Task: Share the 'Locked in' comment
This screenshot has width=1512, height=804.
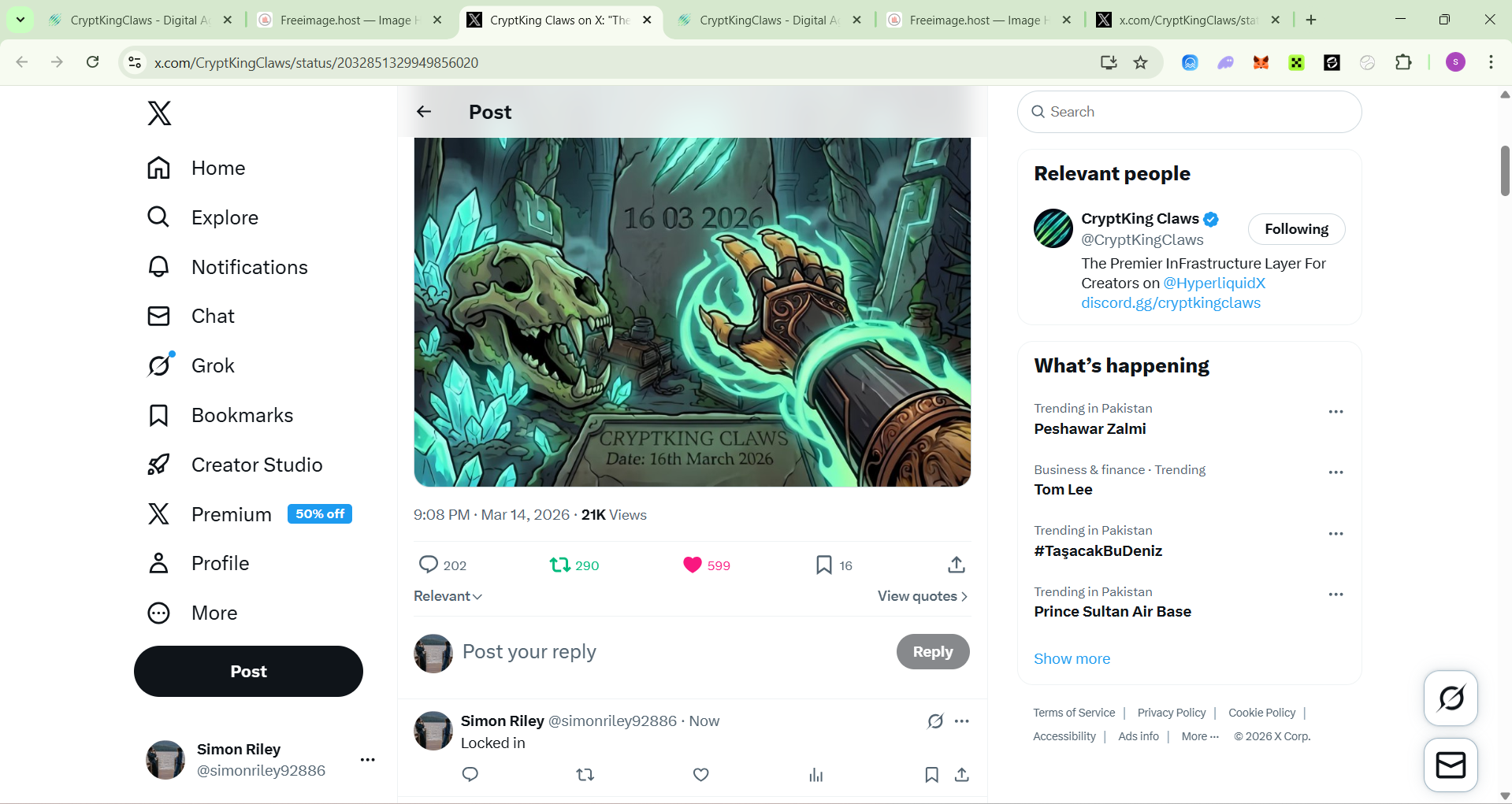Action: tap(961, 775)
